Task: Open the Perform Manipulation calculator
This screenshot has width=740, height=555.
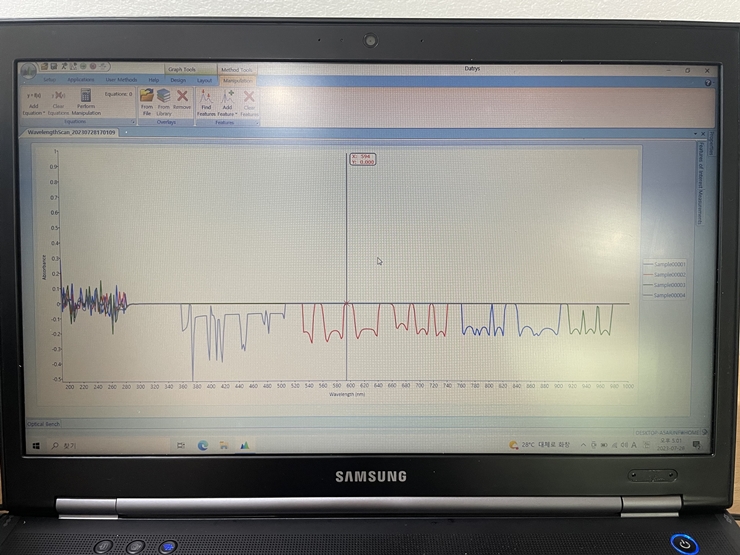Action: (87, 98)
